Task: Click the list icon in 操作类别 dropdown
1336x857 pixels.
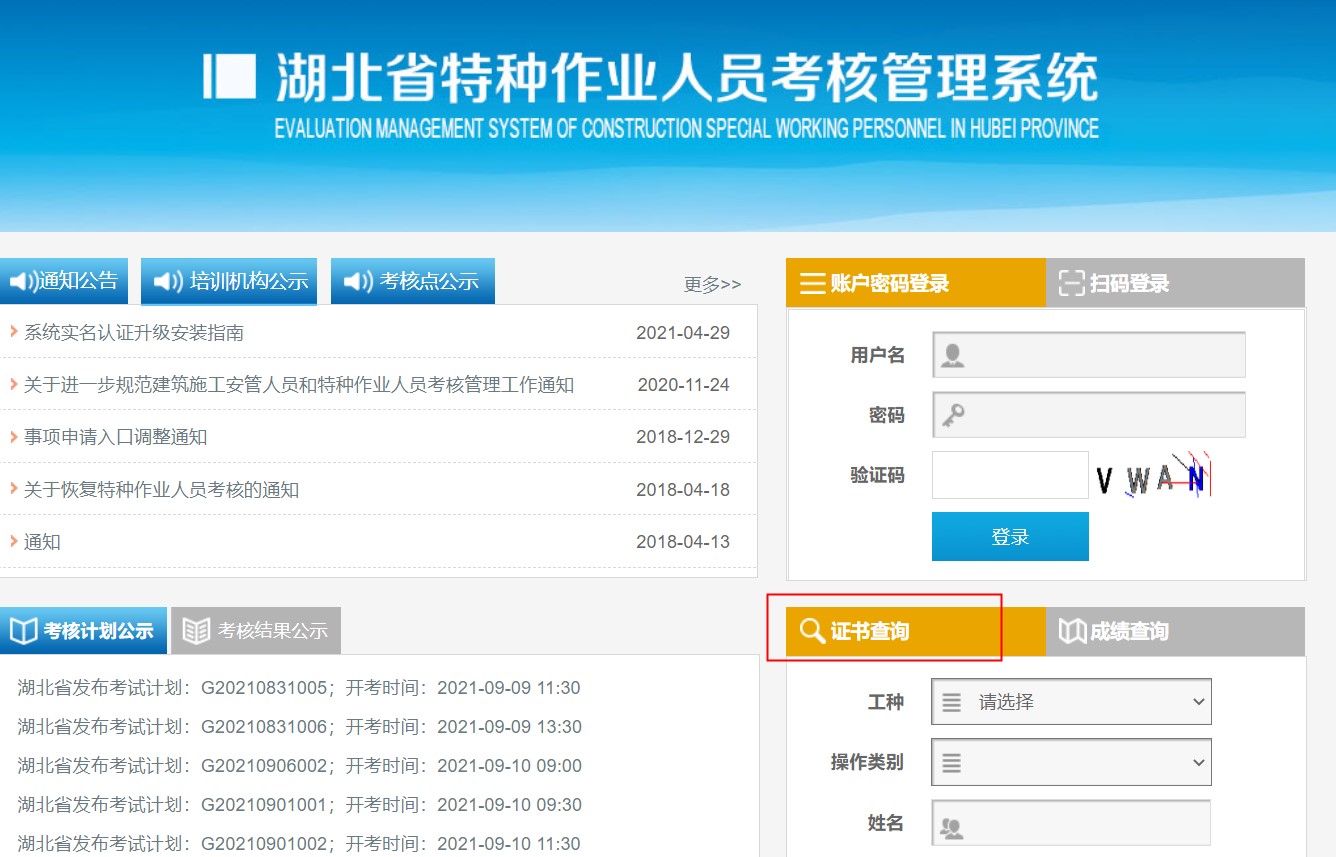Action: coord(952,763)
